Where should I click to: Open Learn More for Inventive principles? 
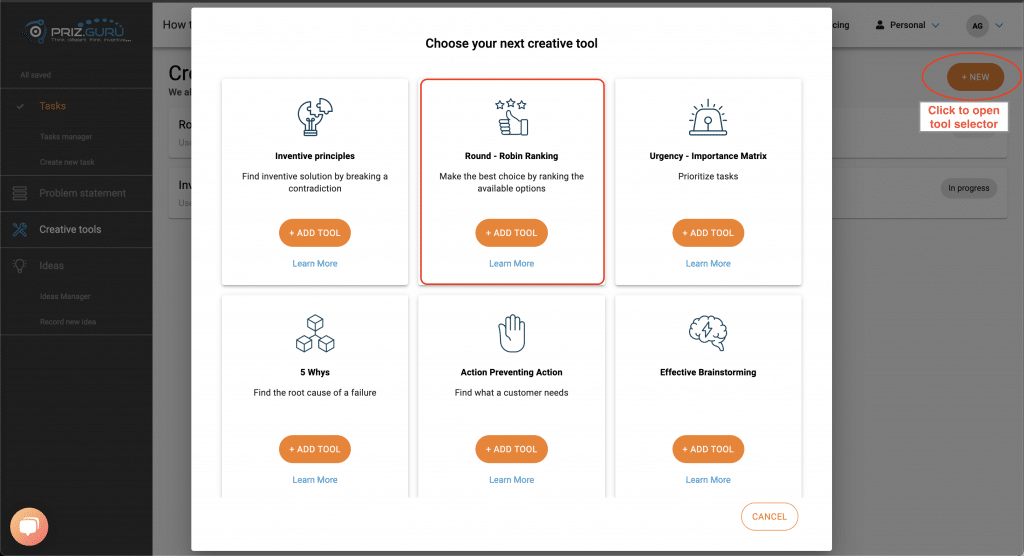315,263
